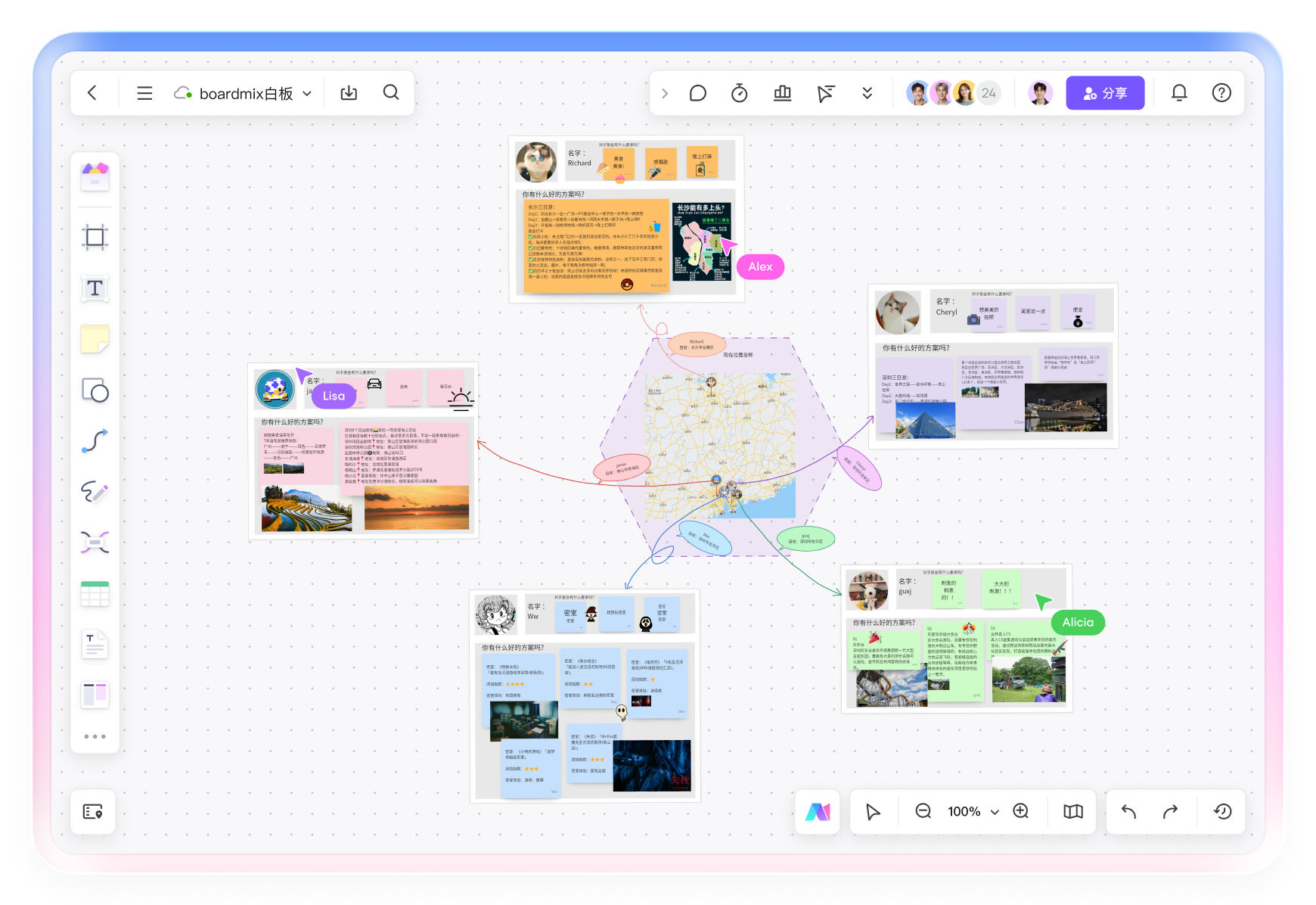Screen dimensions: 1316x905
Task: Select the Frame tool in left sidebar
Action: click(x=95, y=238)
